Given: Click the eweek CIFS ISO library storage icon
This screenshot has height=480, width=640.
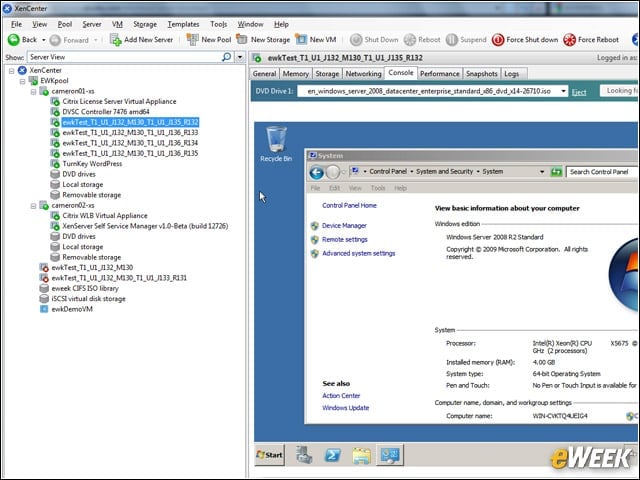Looking at the screenshot, I should [x=44, y=288].
